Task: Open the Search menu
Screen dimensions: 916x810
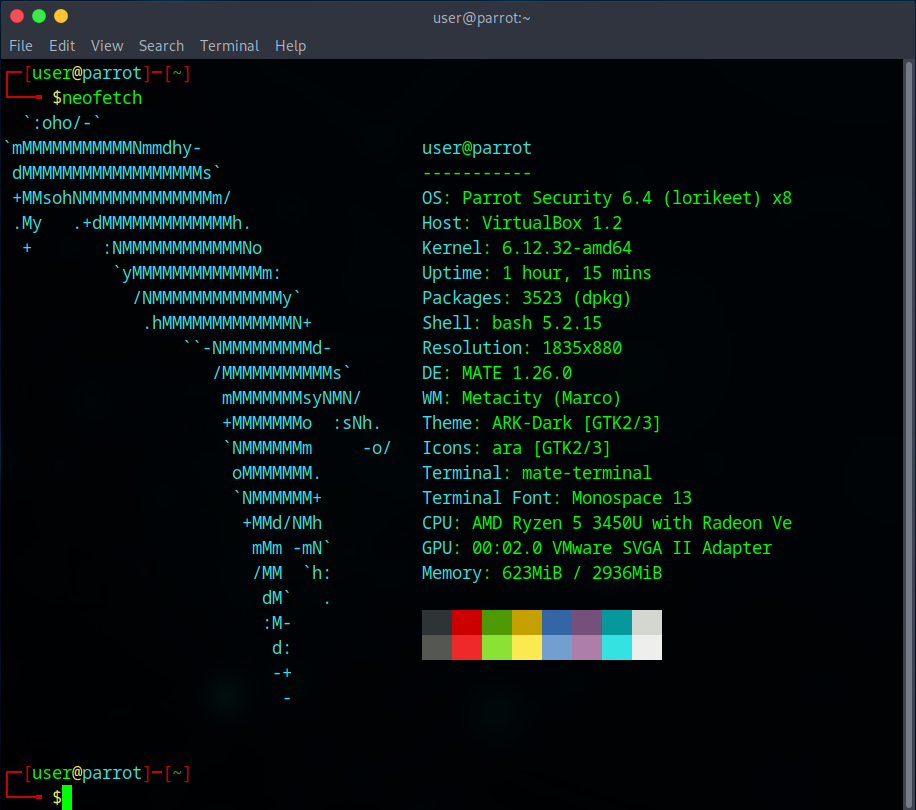Action: [x=161, y=46]
